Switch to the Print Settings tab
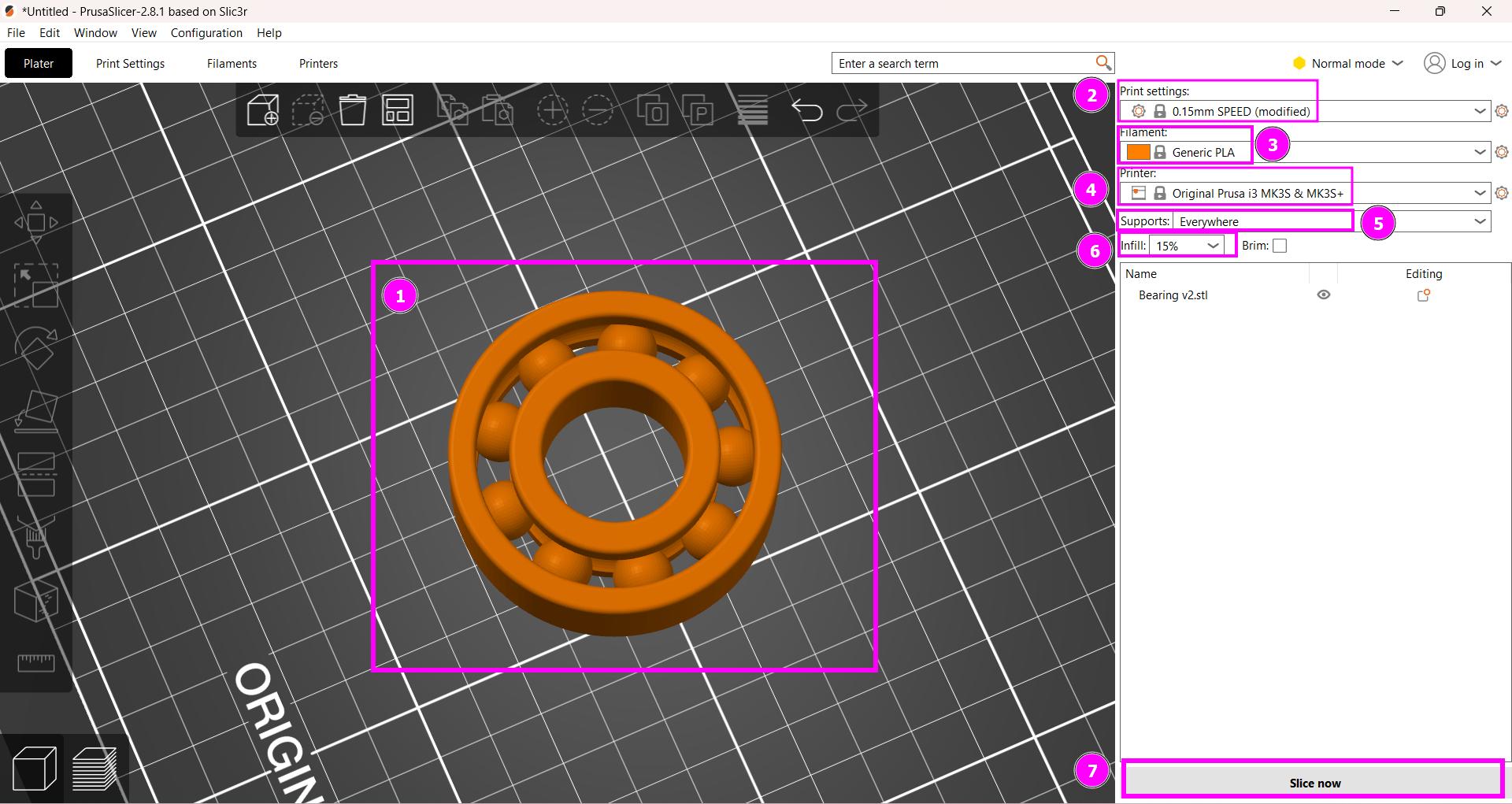The image size is (1512, 804). [x=130, y=63]
